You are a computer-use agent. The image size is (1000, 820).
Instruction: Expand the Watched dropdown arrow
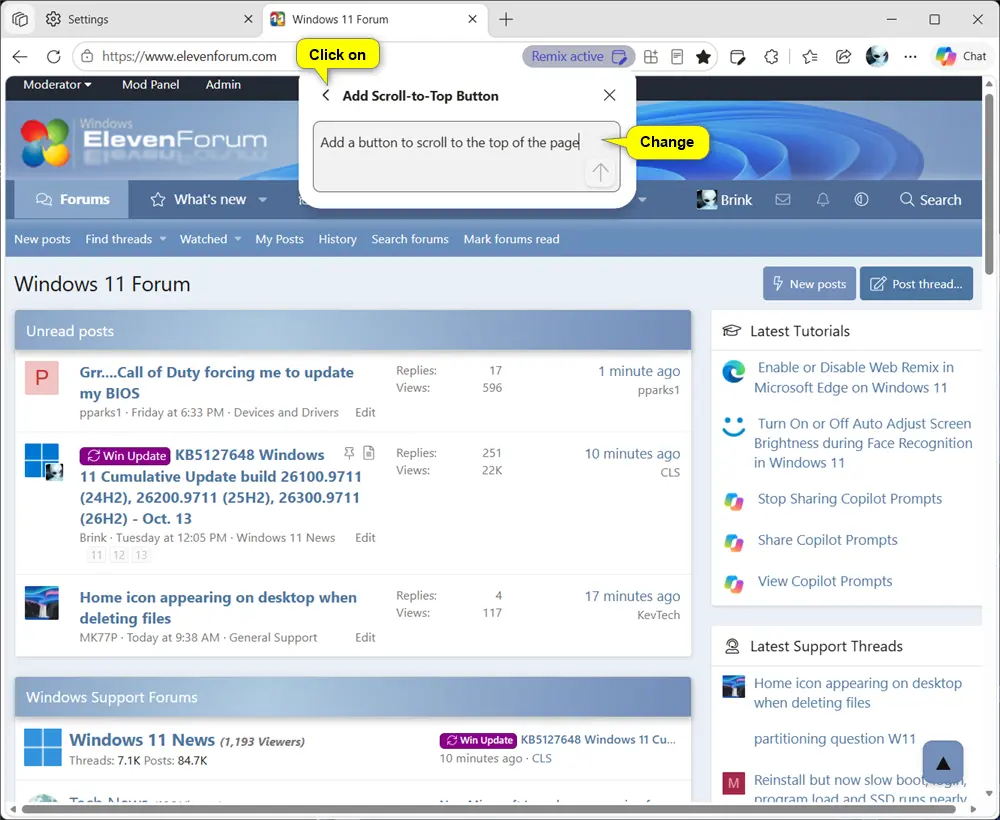tap(238, 239)
